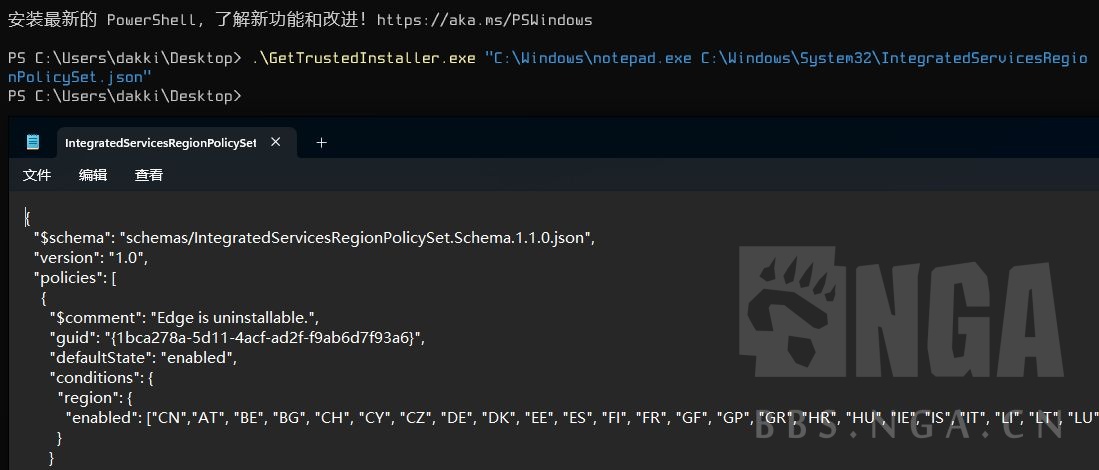
Task: Open the 查看 menu
Action: (149, 175)
